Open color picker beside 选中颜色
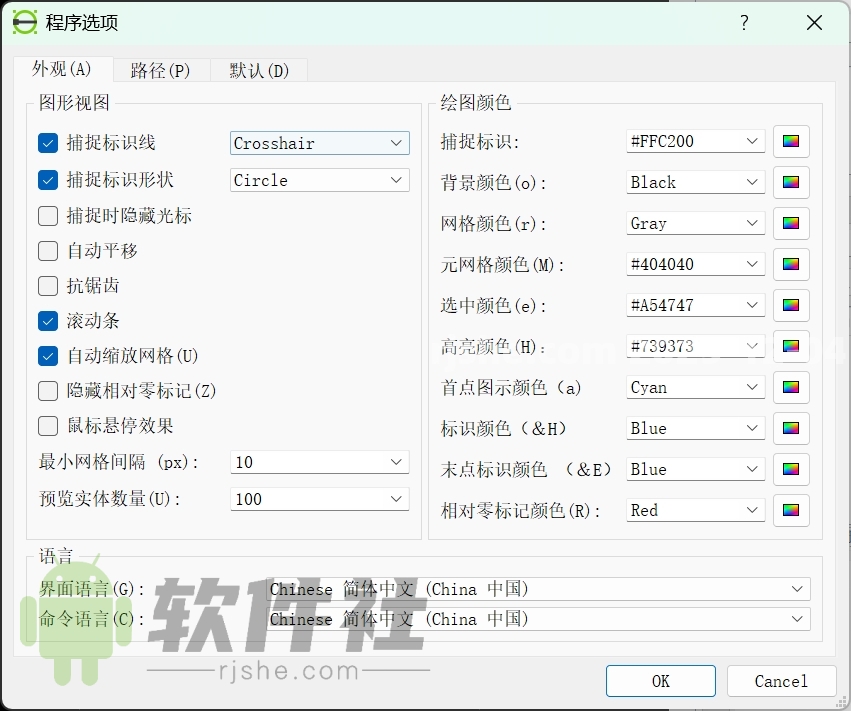The width and height of the screenshot is (851, 711). [x=791, y=305]
